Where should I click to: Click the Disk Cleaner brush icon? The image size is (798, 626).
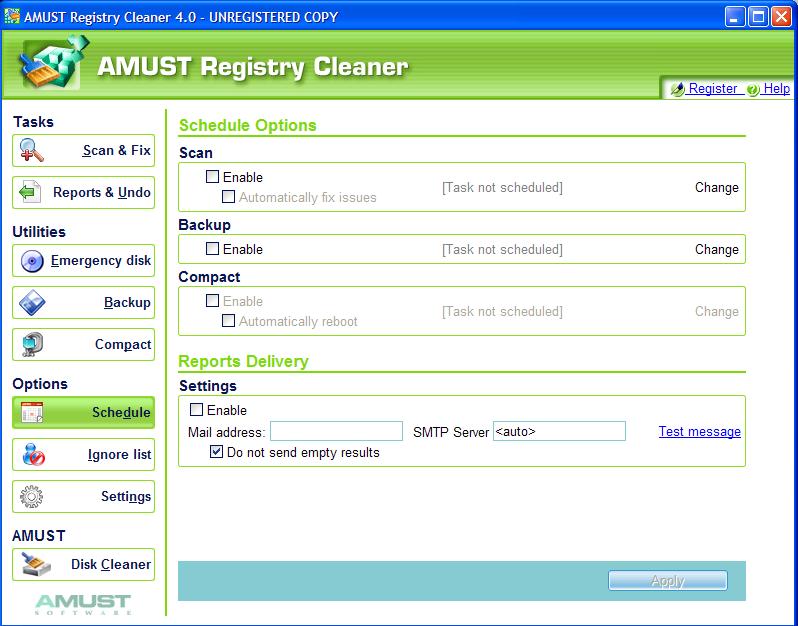[x=36, y=564]
